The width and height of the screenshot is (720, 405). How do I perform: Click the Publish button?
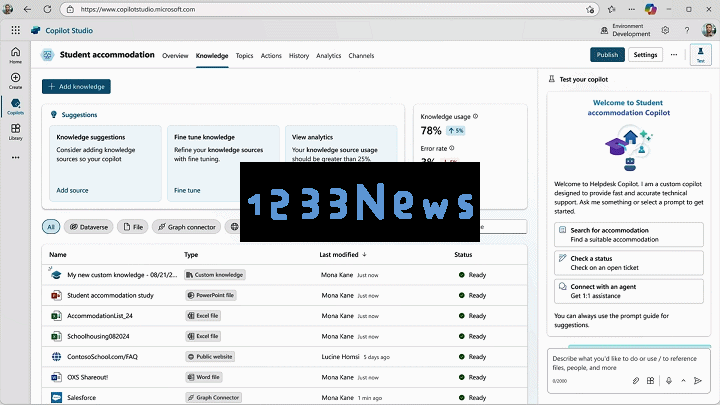[608, 55]
